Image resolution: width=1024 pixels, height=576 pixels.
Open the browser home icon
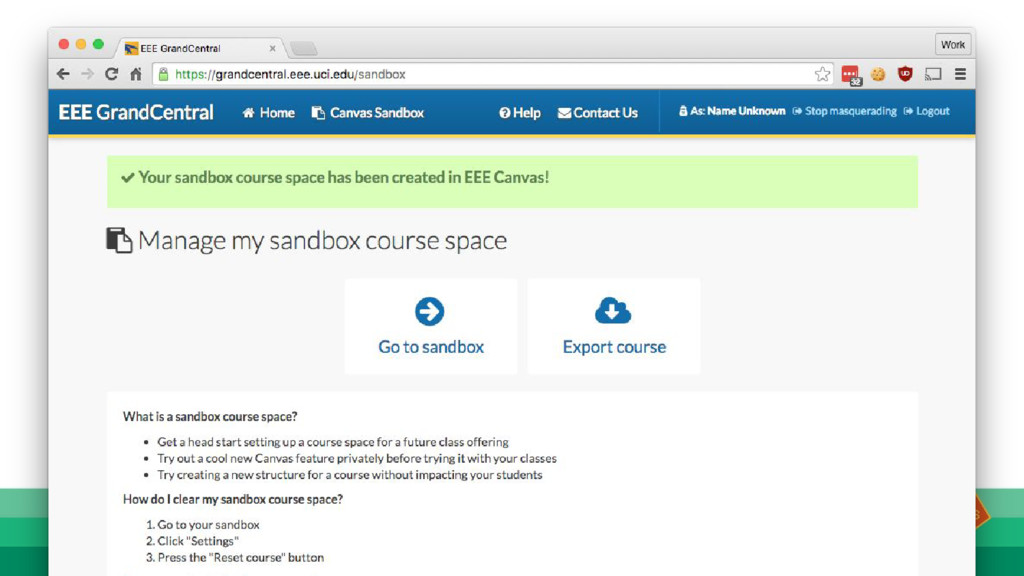(136, 74)
